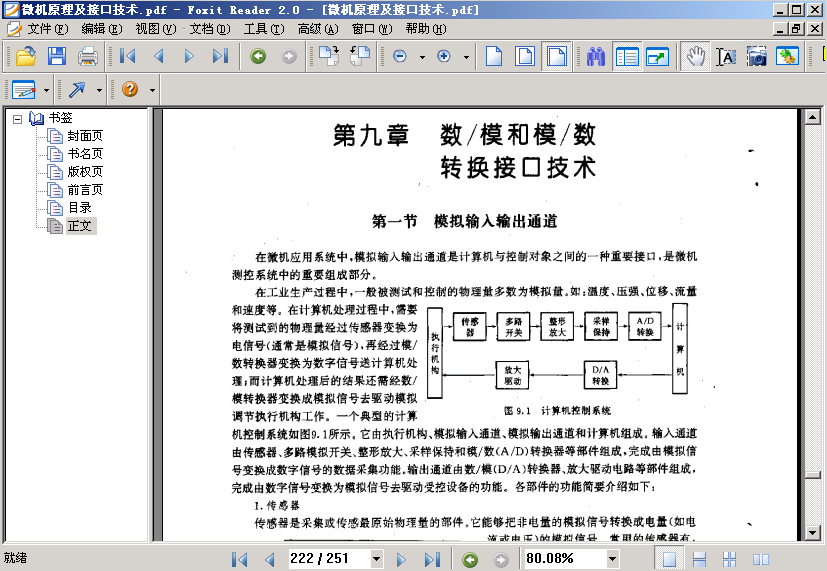
Task: Go to first page in status bar
Action: coord(239,559)
